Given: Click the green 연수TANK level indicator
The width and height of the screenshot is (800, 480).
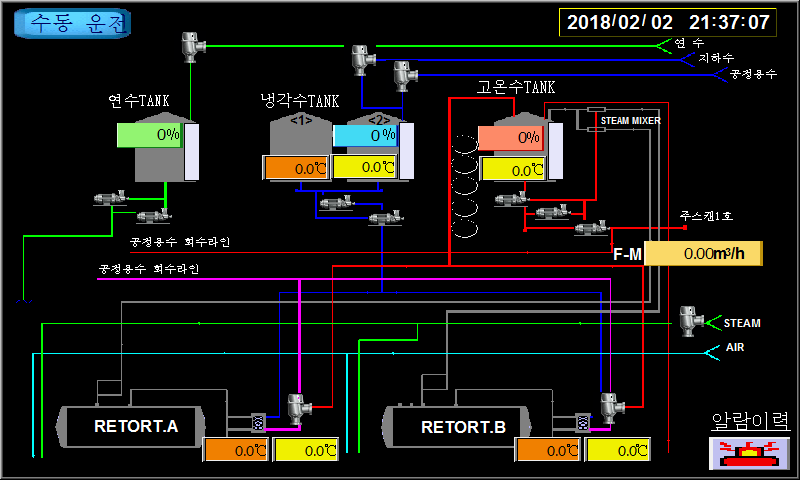Looking at the screenshot, I should 149,135.
